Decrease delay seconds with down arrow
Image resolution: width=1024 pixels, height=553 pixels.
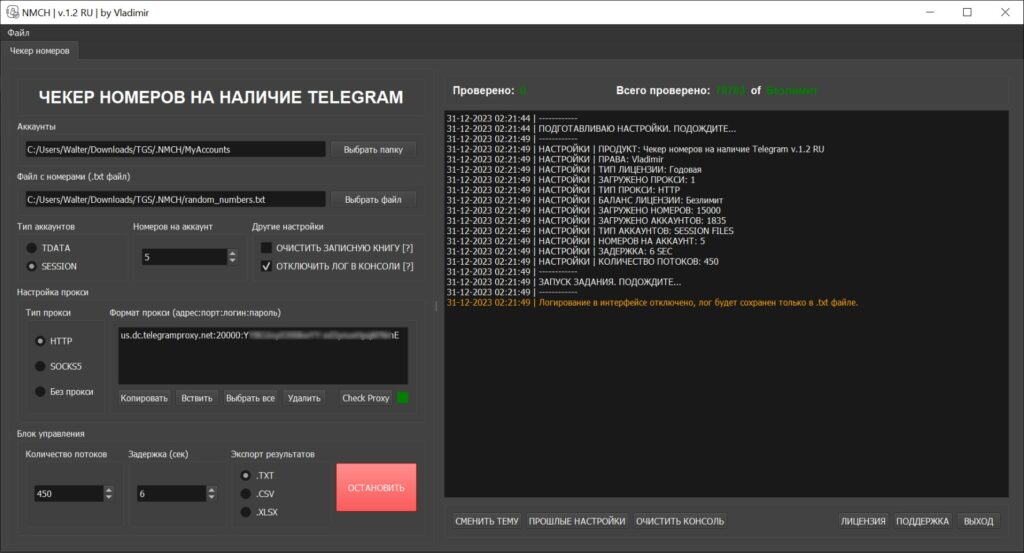pyautogui.click(x=212, y=498)
